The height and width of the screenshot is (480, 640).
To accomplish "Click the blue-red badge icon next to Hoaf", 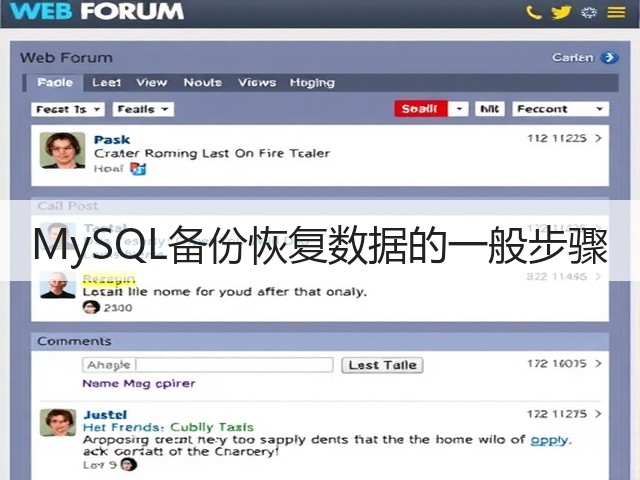I will click(x=138, y=169).
